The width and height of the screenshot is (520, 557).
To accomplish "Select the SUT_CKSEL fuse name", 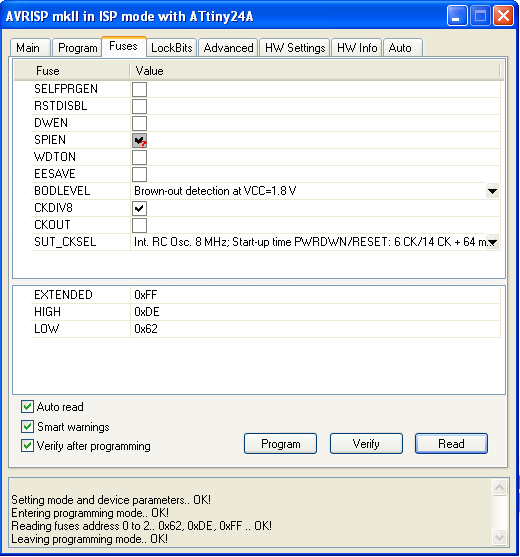I will click(65, 242).
